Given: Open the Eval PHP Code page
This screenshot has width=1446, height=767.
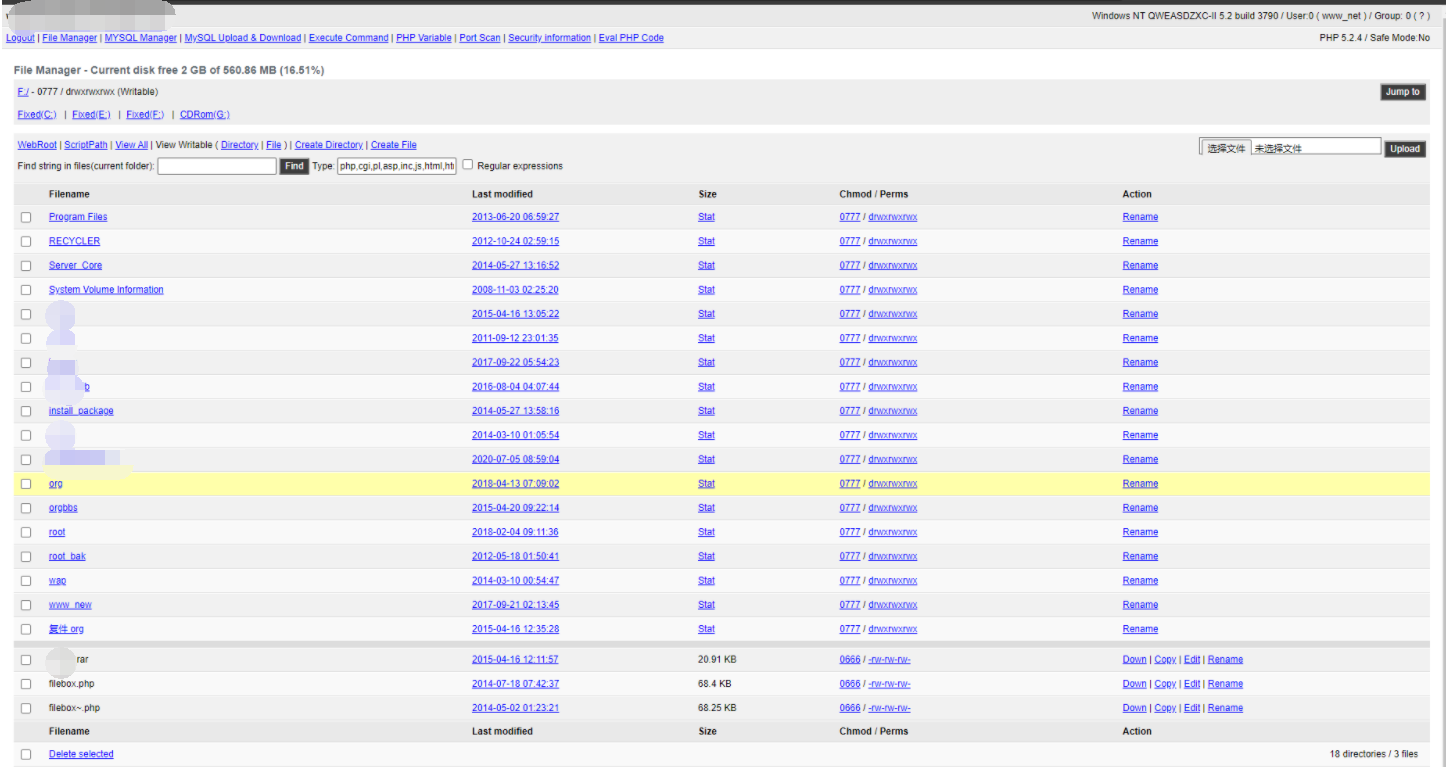Looking at the screenshot, I should [x=631, y=38].
